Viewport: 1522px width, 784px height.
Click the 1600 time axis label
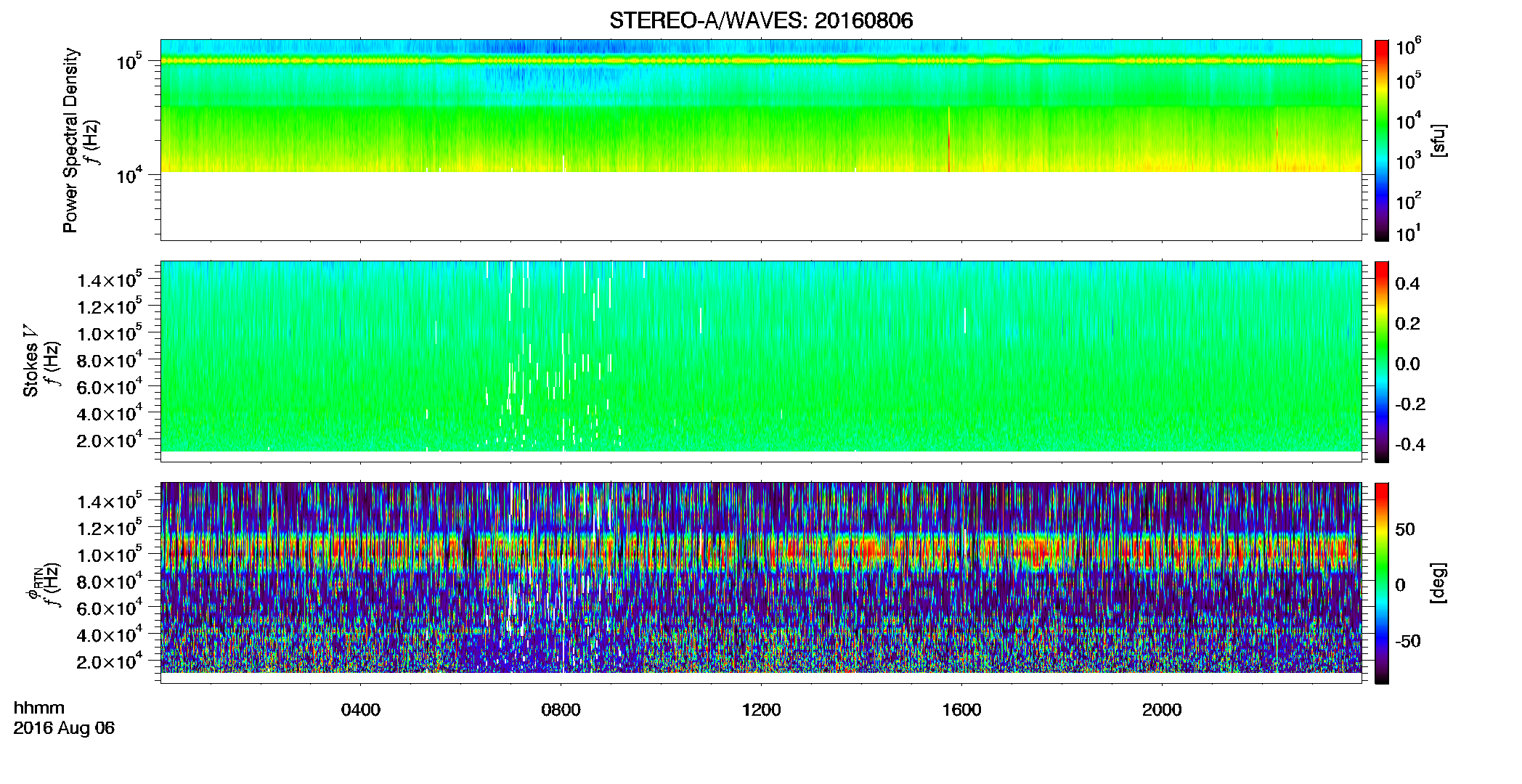[962, 710]
